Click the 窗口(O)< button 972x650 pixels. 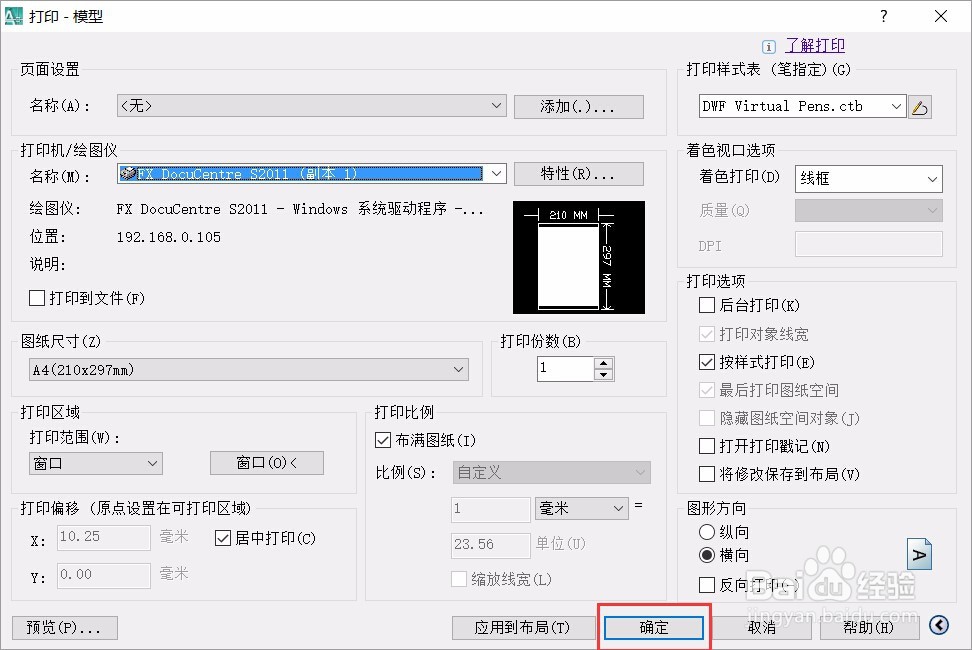[267, 463]
